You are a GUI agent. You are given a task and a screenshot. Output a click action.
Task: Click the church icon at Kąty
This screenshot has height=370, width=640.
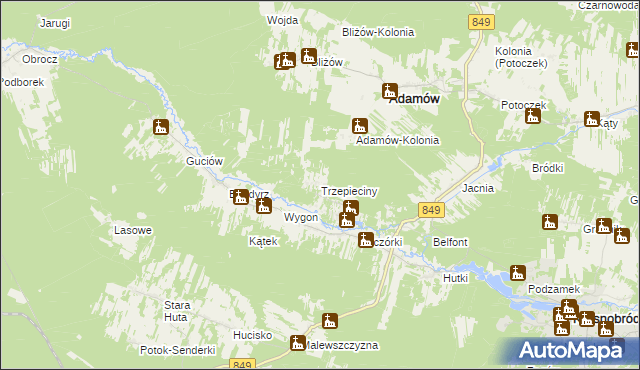click(591, 119)
